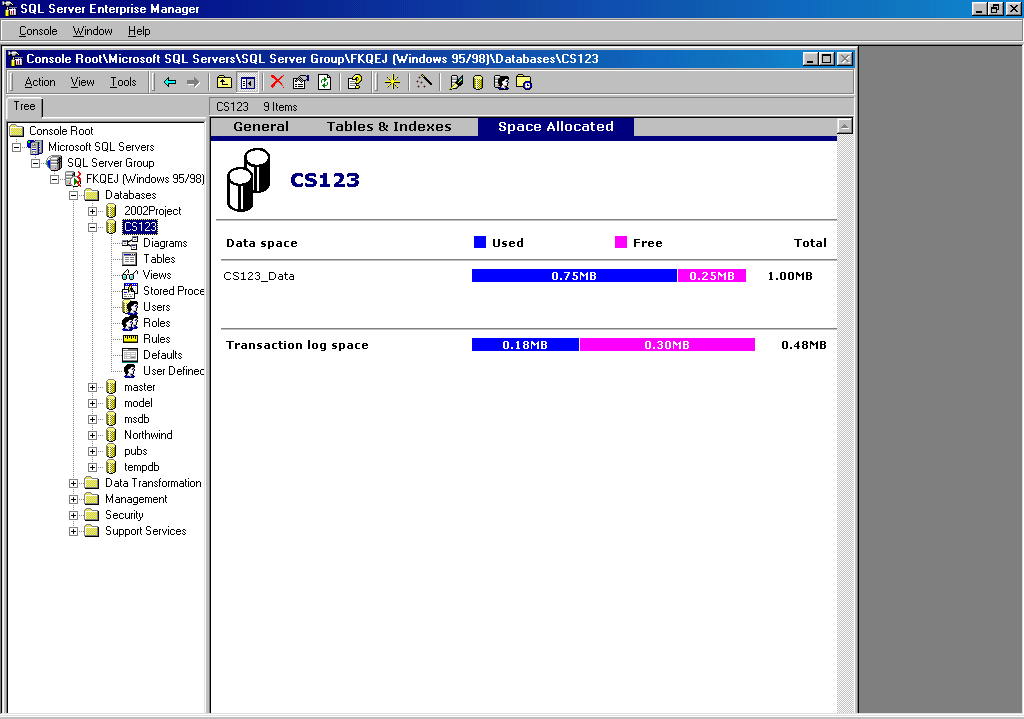Viewport: 1024px width, 719px height.
Task: Click the Refresh toolbar icon
Action: click(324, 82)
